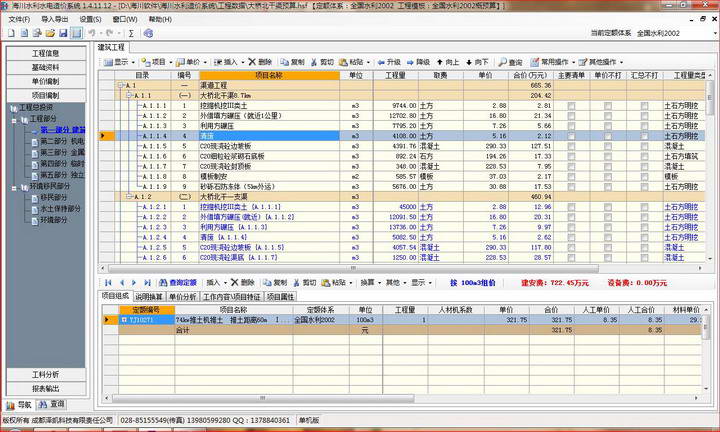Image resolution: width=720 pixels, height=432 pixels.
Task: Click the 向下 move down icon
Action: [x=469, y=62]
